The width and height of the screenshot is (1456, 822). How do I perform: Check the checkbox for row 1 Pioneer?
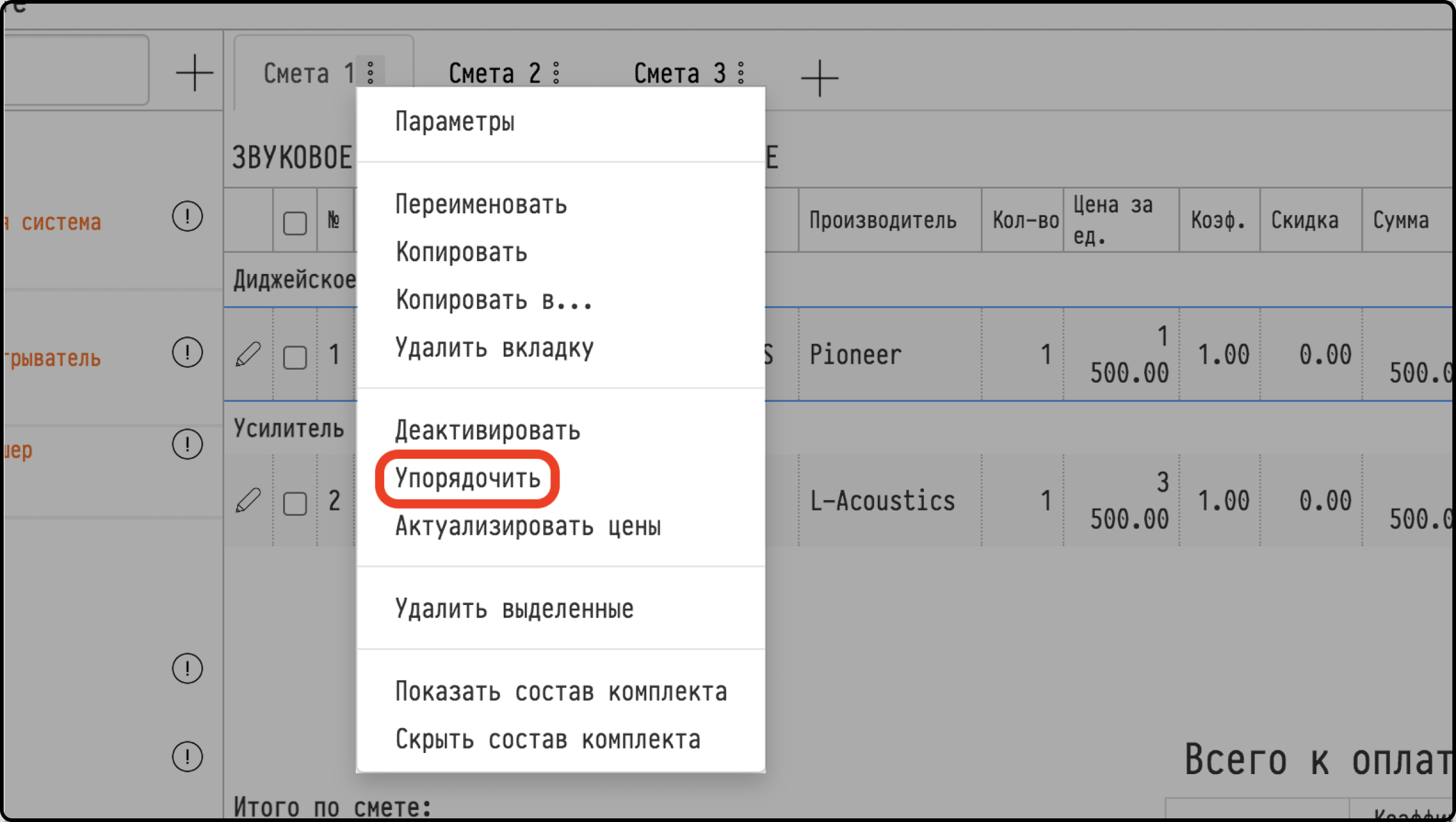click(x=295, y=358)
